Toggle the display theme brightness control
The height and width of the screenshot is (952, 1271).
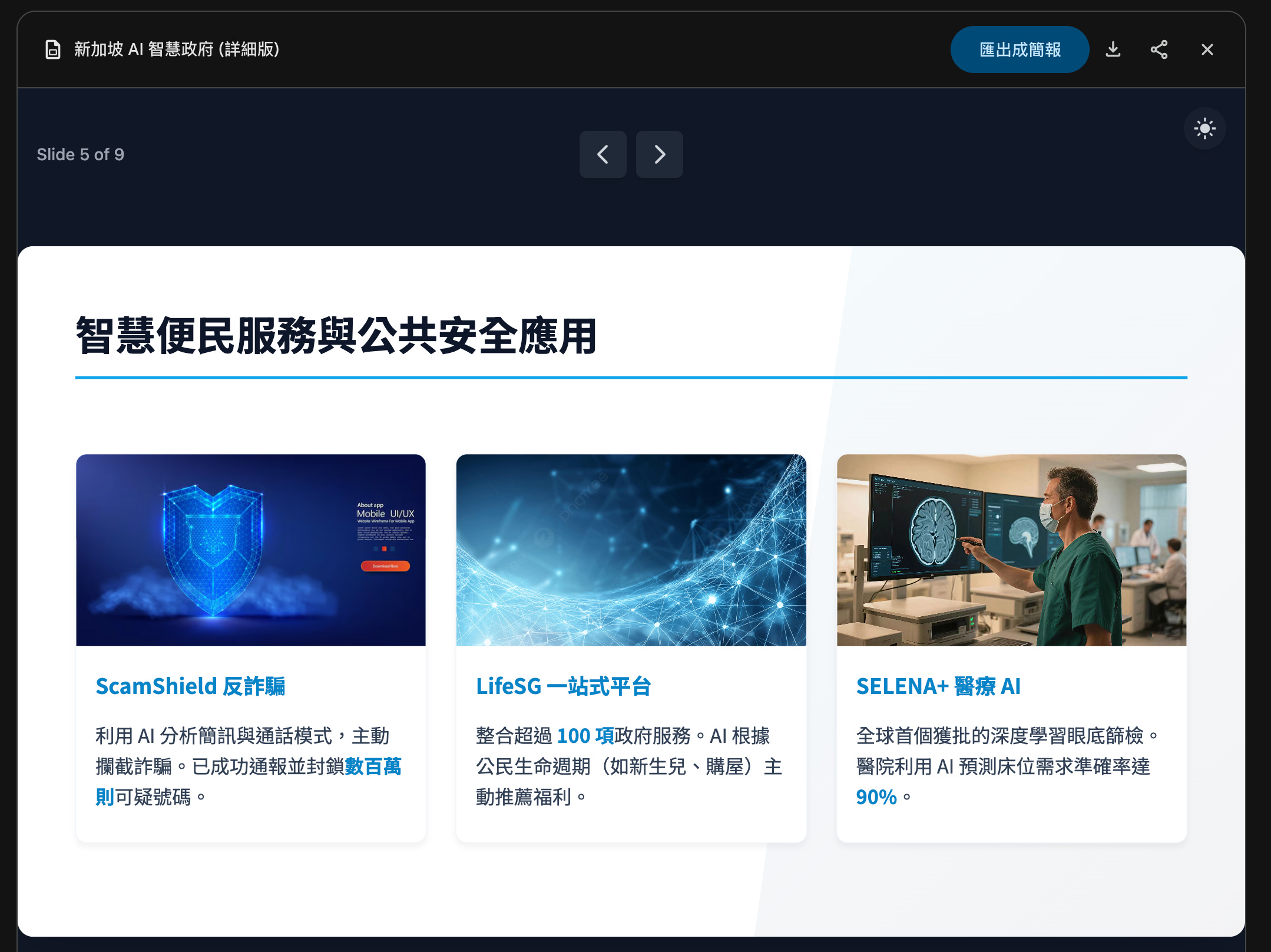(1205, 128)
